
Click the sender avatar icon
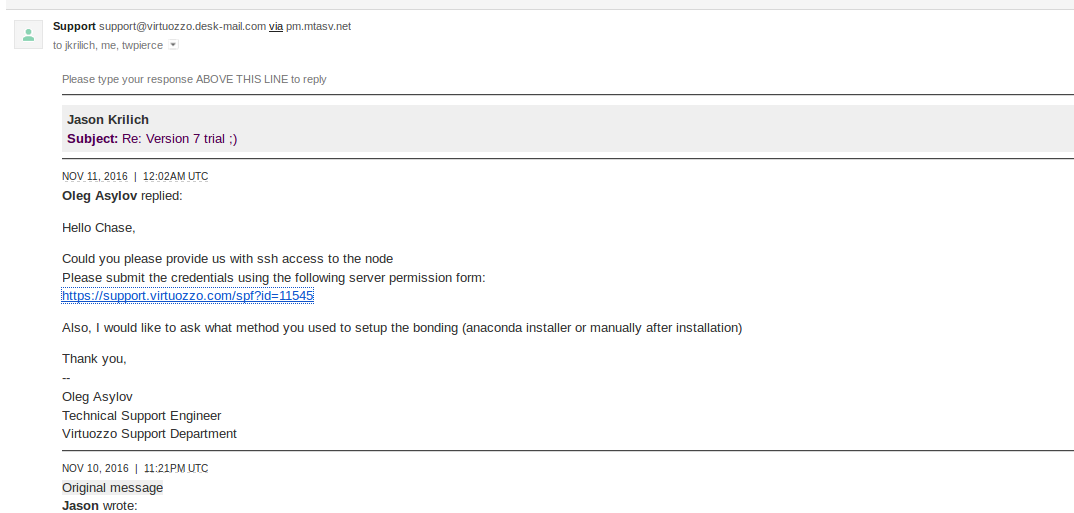(28, 35)
